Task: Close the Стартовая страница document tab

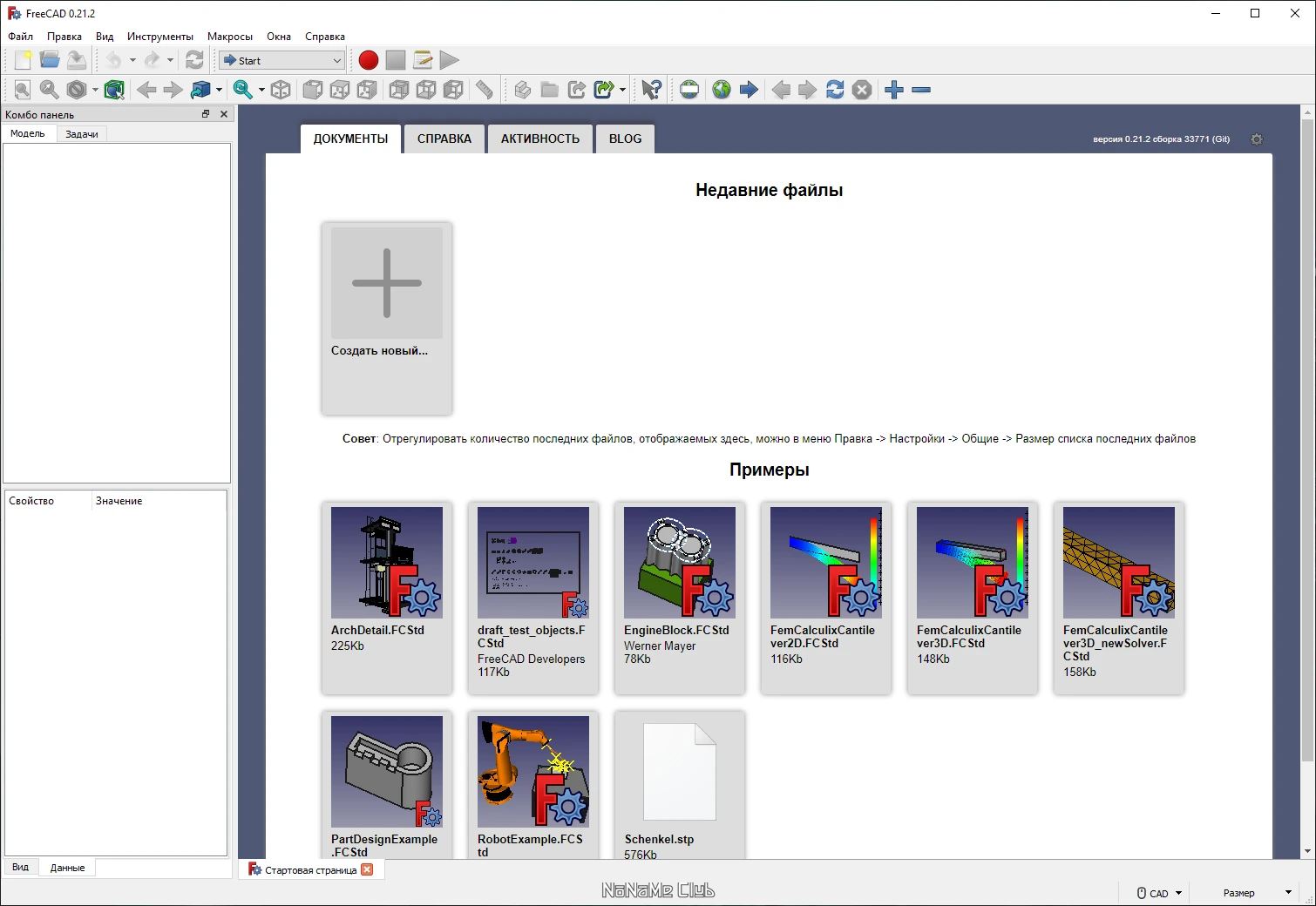Action: tap(367, 869)
